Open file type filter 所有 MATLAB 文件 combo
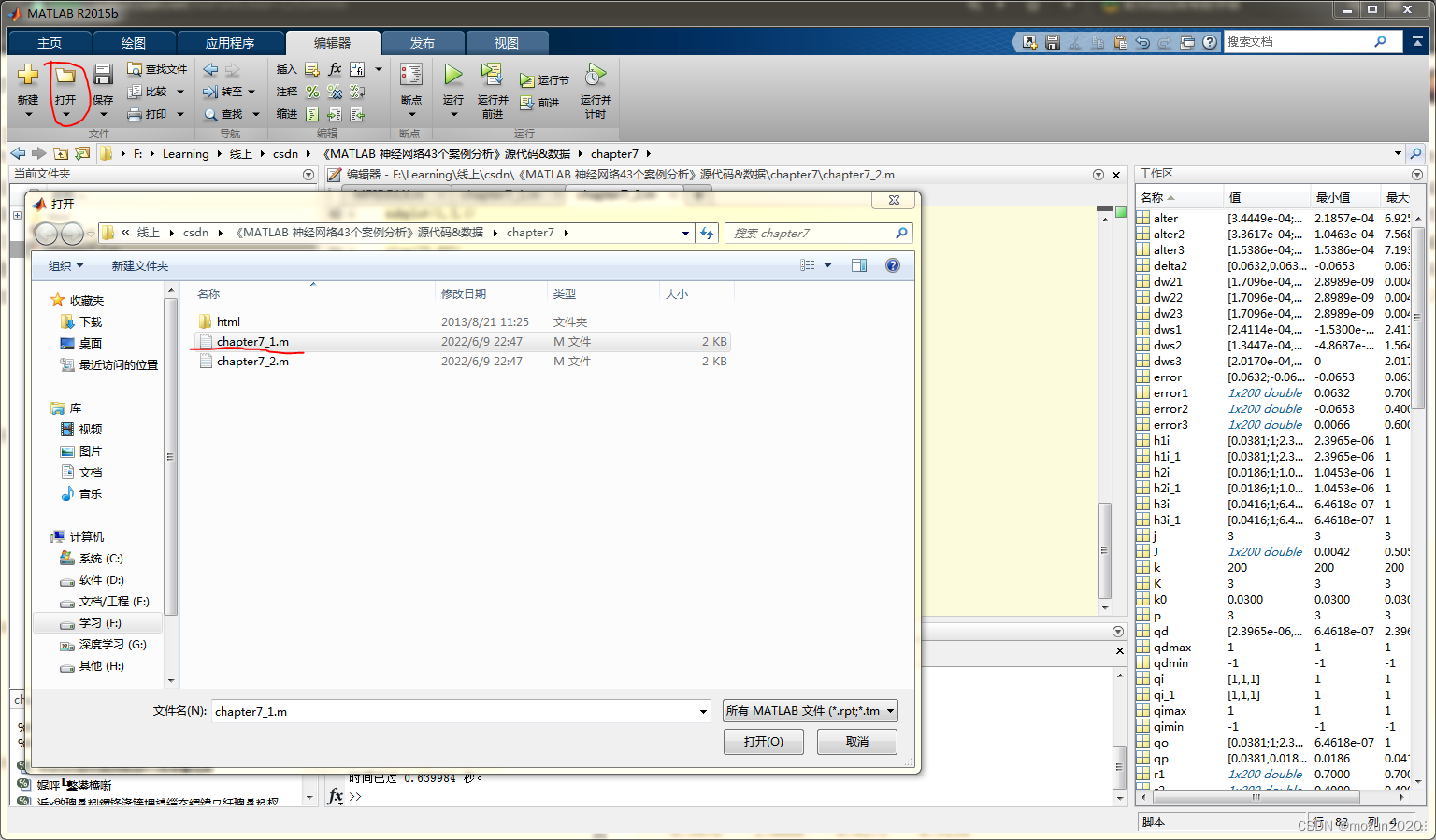Viewport: 1436px width, 840px height. [x=811, y=711]
